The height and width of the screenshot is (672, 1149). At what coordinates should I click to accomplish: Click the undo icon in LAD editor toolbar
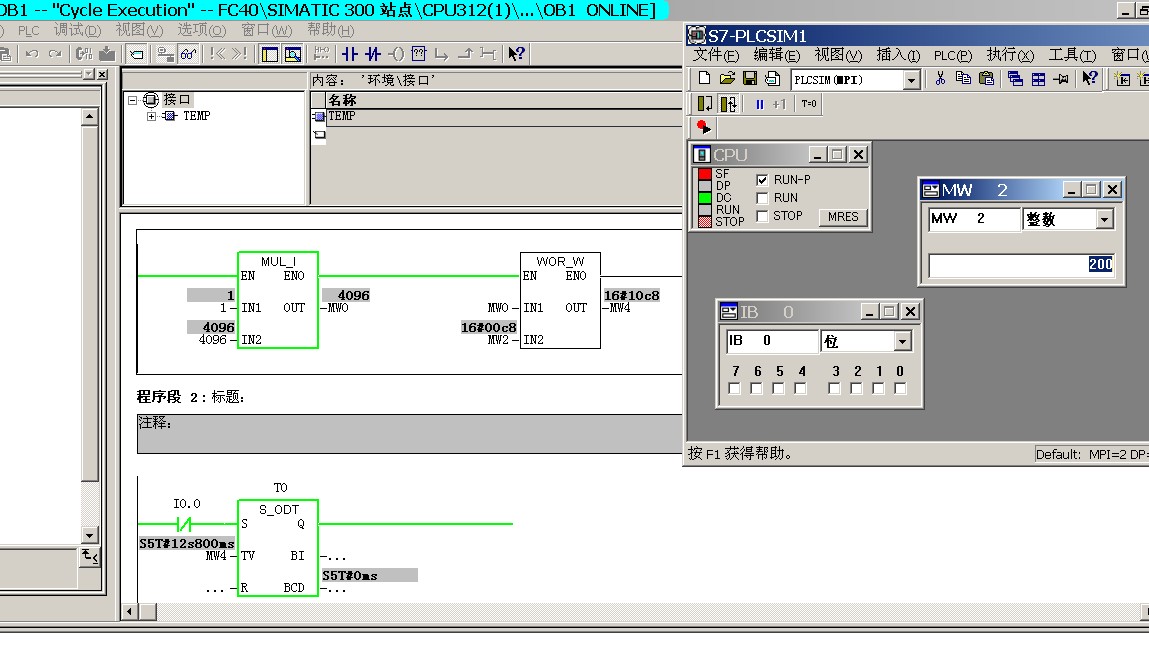point(32,53)
